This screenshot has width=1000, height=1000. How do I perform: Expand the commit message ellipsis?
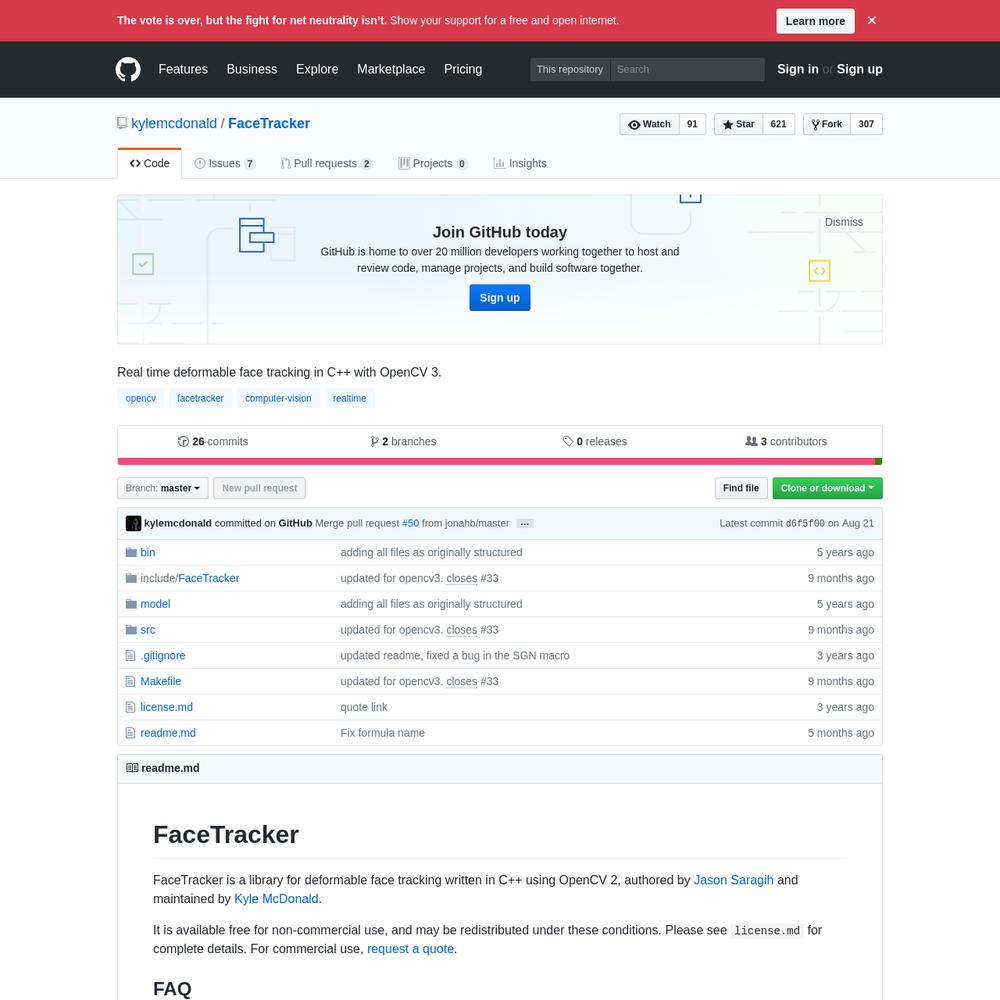pos(524,524)
